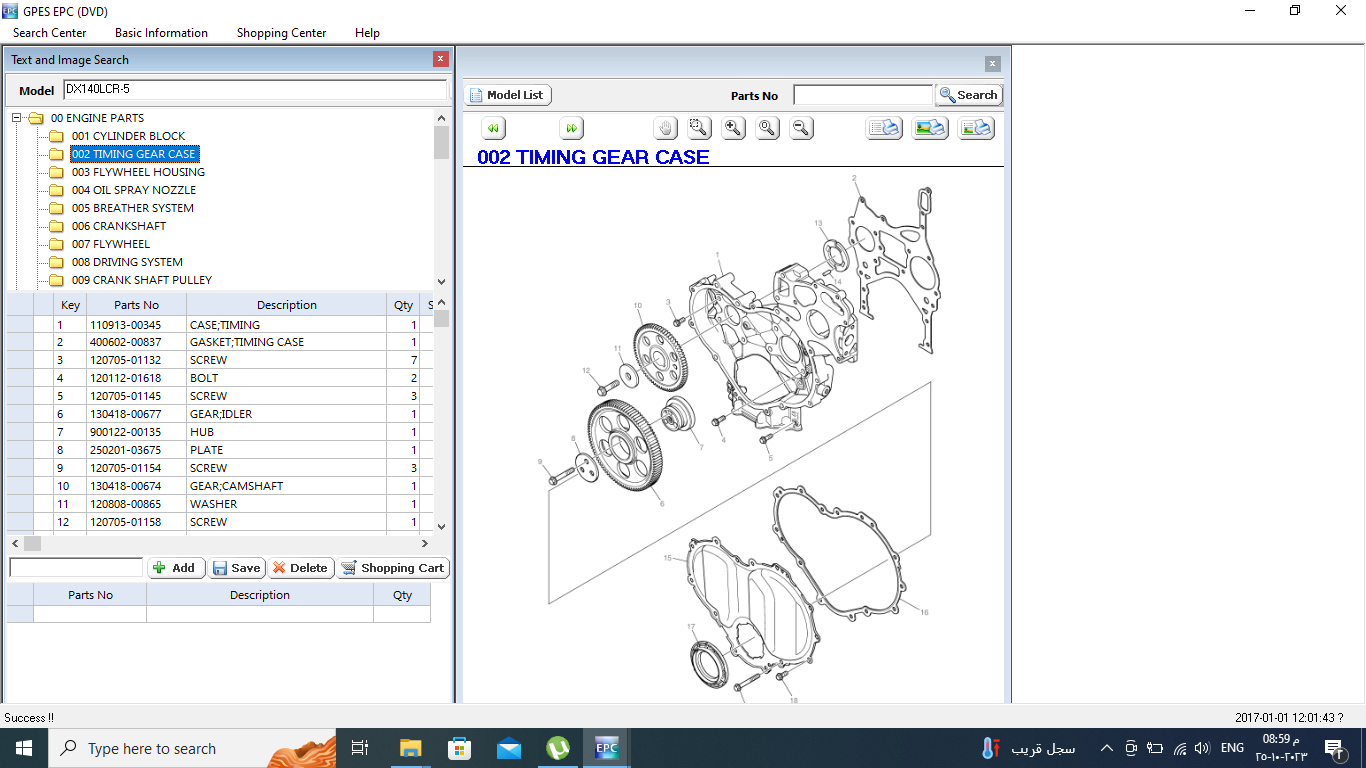Click the parts table horizontal scroll right arrow
This screenshot has width=1366, height=768.
pyautogui.click(x=425, y=543)
